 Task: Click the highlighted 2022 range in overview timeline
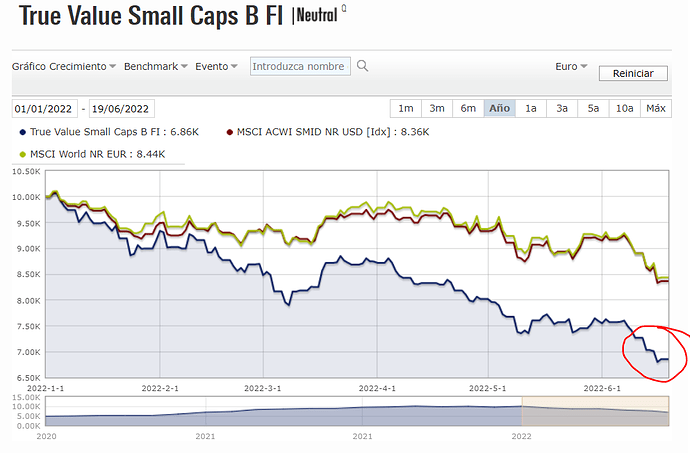pyautogui.click(x=595, y=411)
